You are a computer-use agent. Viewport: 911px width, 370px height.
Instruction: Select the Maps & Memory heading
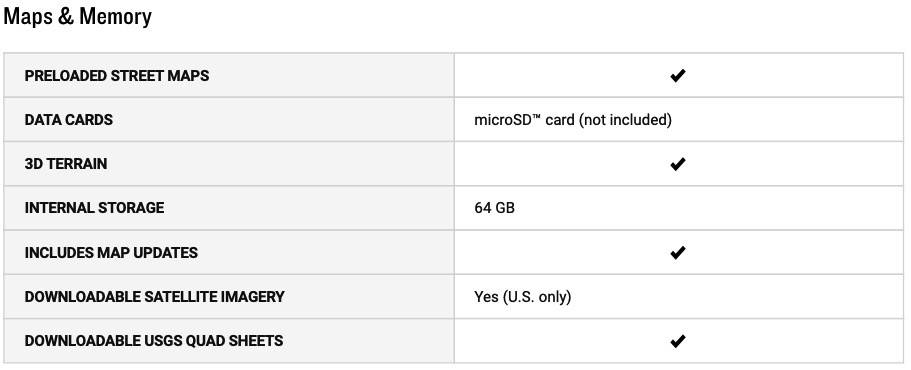[x=77, y=16]
